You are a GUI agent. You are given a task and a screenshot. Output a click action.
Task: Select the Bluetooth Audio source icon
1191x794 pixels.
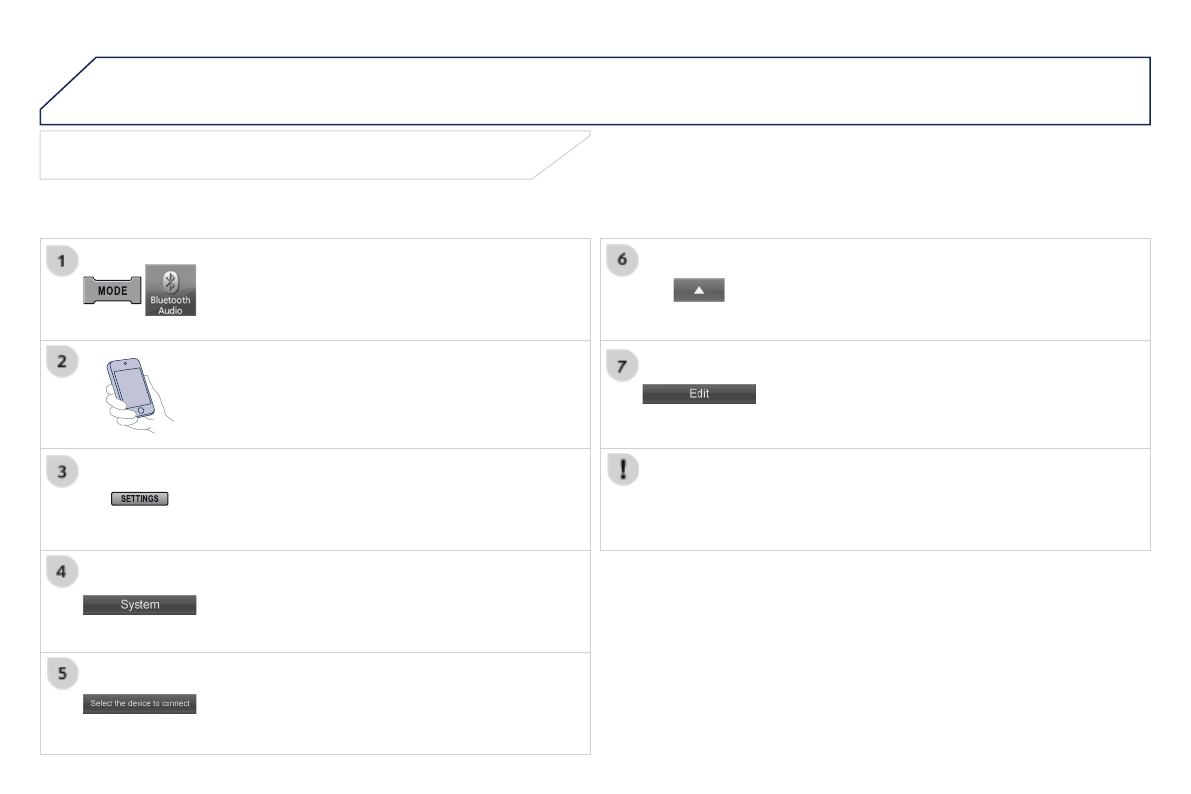(x=170, y=290)
